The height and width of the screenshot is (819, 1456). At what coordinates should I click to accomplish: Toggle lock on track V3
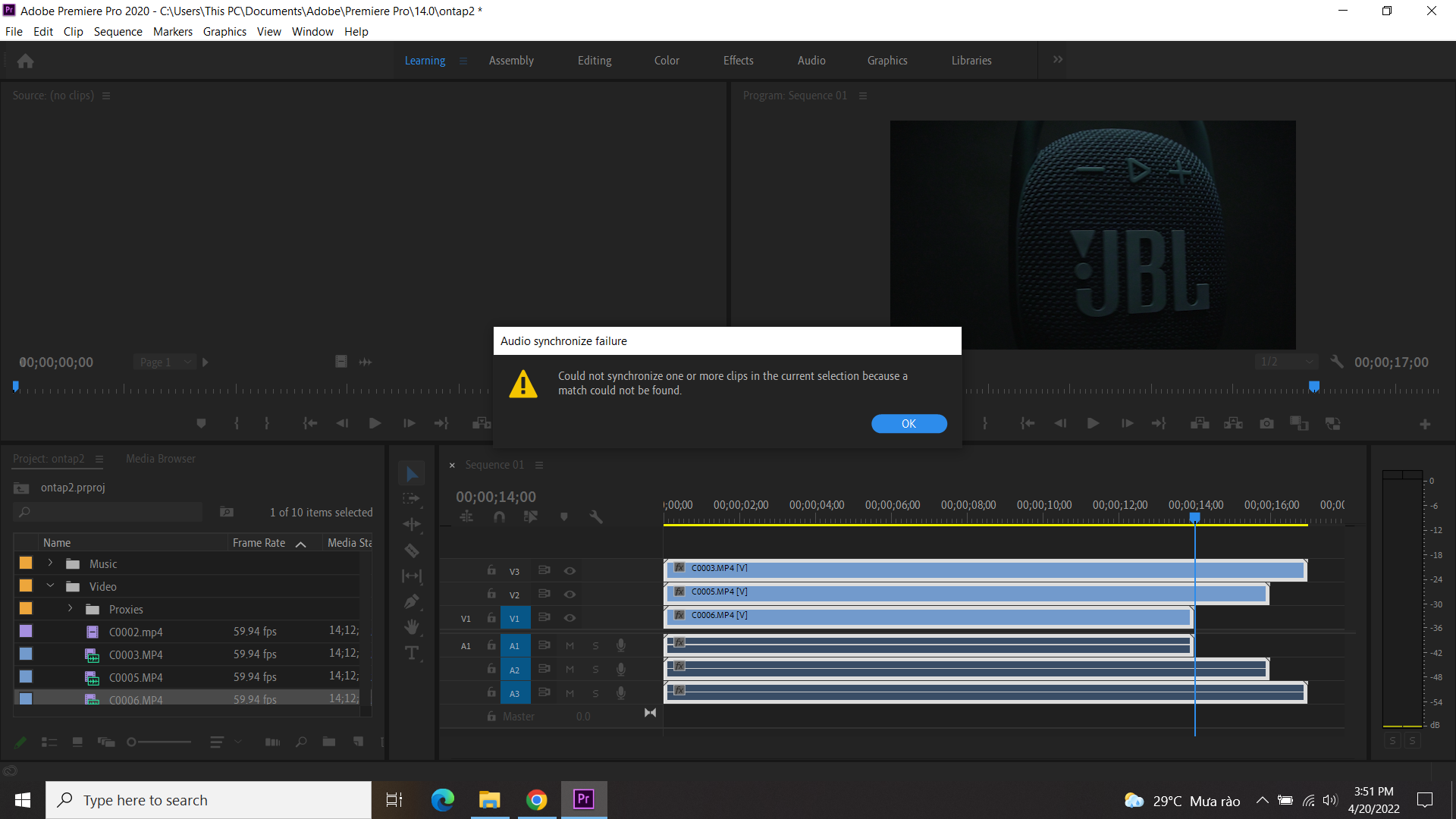(491, 570)
